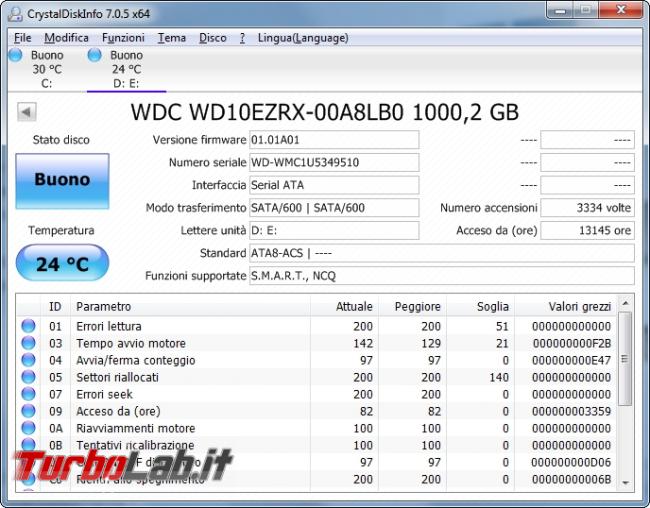Click the Standard field ATA8-ACS

(x=442, y=253)
